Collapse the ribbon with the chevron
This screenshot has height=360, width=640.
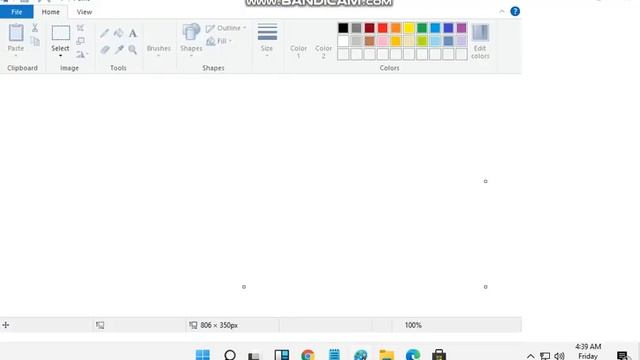tap(502, 11)
